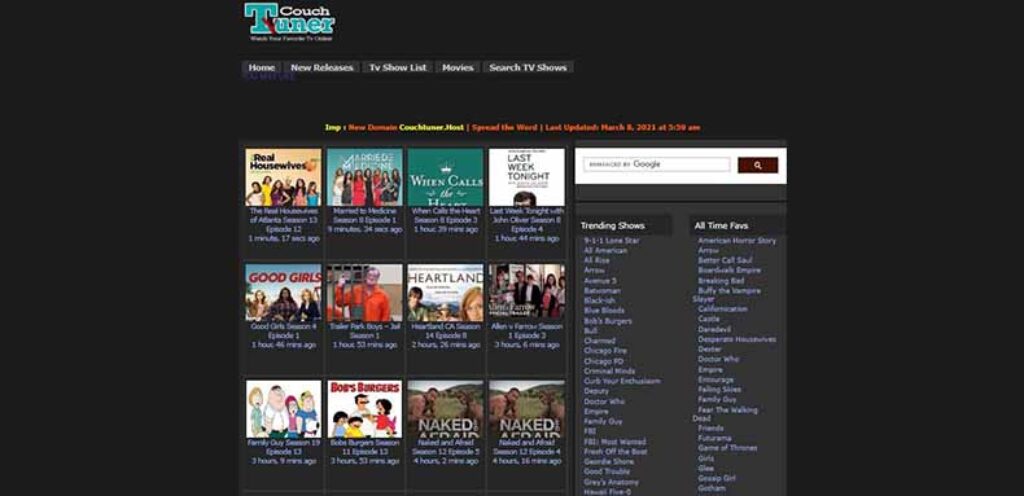Open Real Housewives of Atlanta thumbnail
Viewport: 1024px width, 496px height.
click(283, 177)
